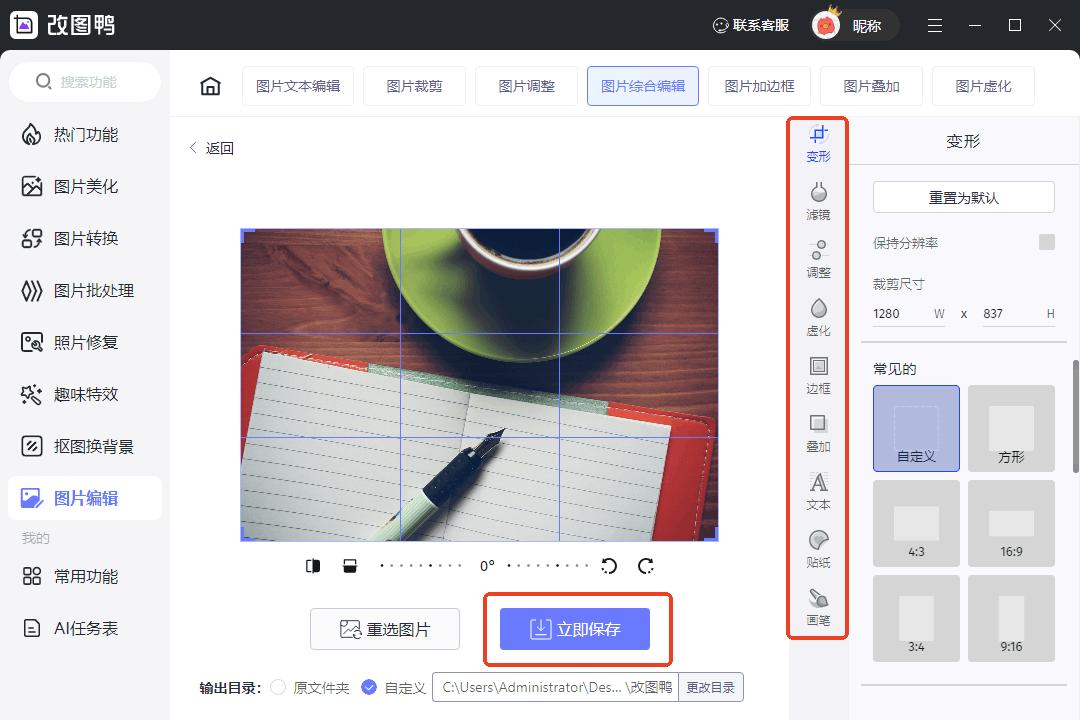This screenshot has width=1080, height=720.
Task: Click the home icon beside the tabs
Action: 210,86
